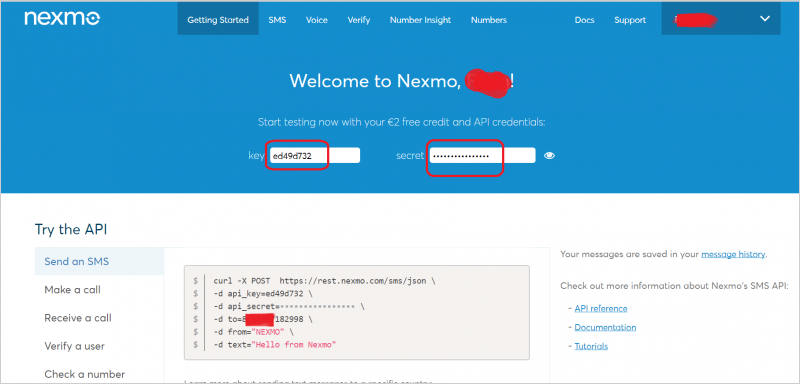Image resolution: width=800 pixels, height=384 pixels.
Task: Expand the account dropdown chevron
Action: 764,19
